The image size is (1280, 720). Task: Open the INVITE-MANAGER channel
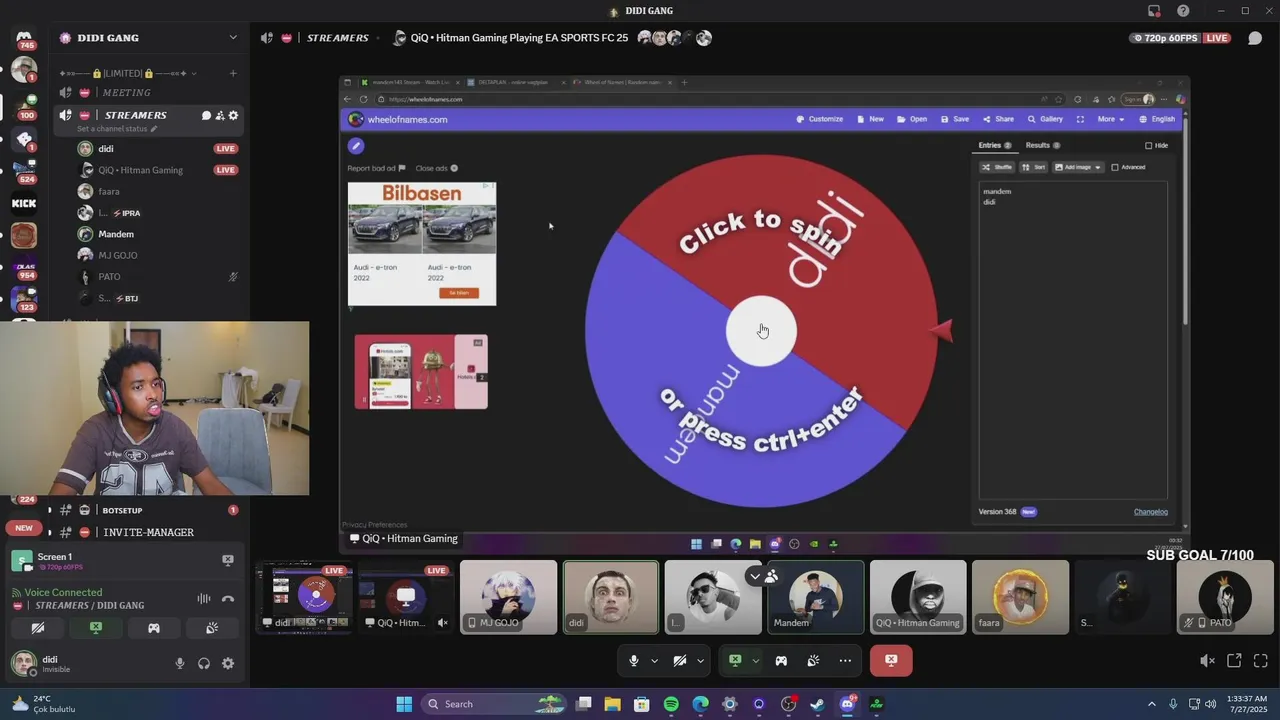coord(148,532)
